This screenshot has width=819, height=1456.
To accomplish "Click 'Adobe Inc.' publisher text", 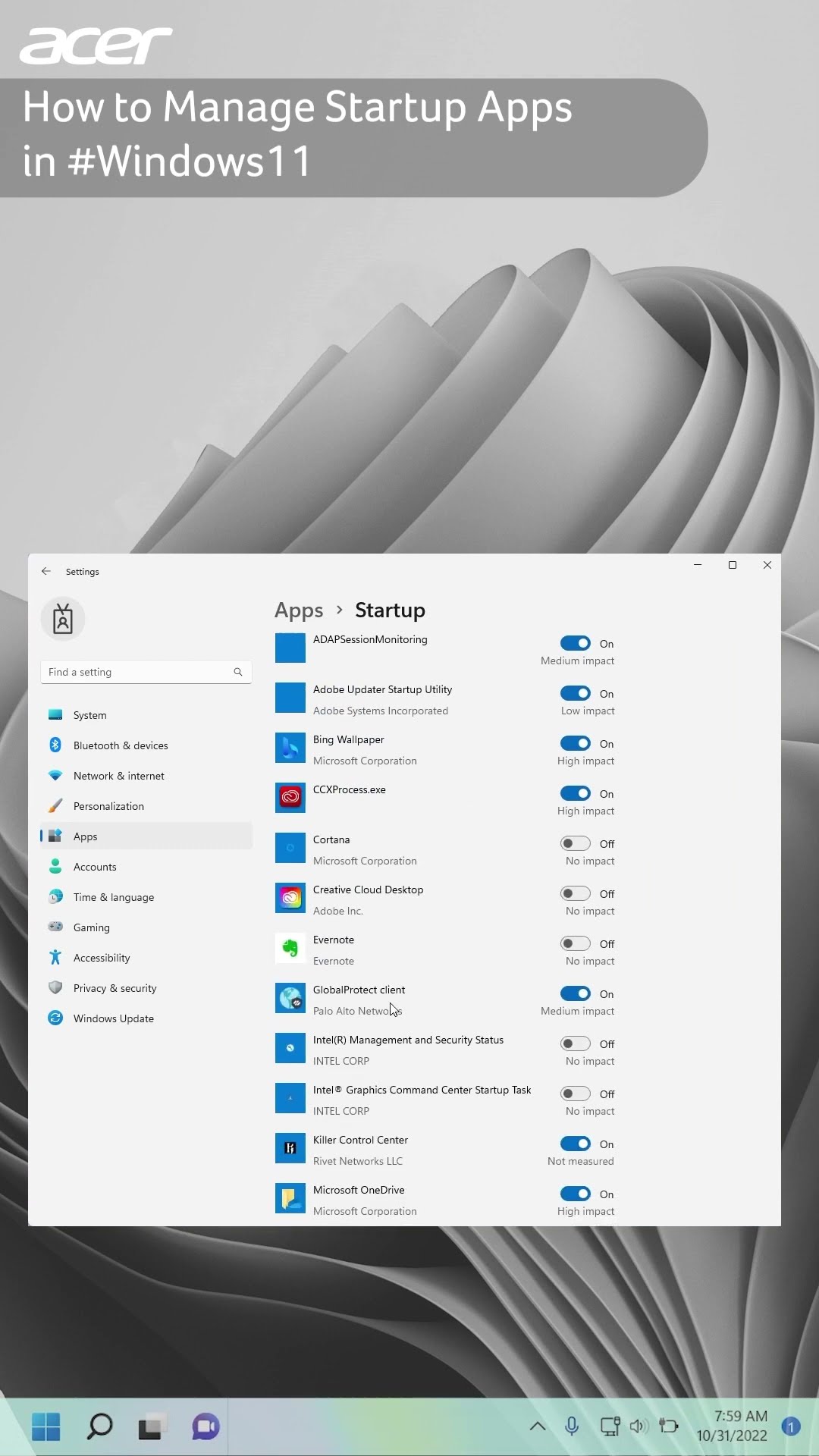I will tap(337, 911).
